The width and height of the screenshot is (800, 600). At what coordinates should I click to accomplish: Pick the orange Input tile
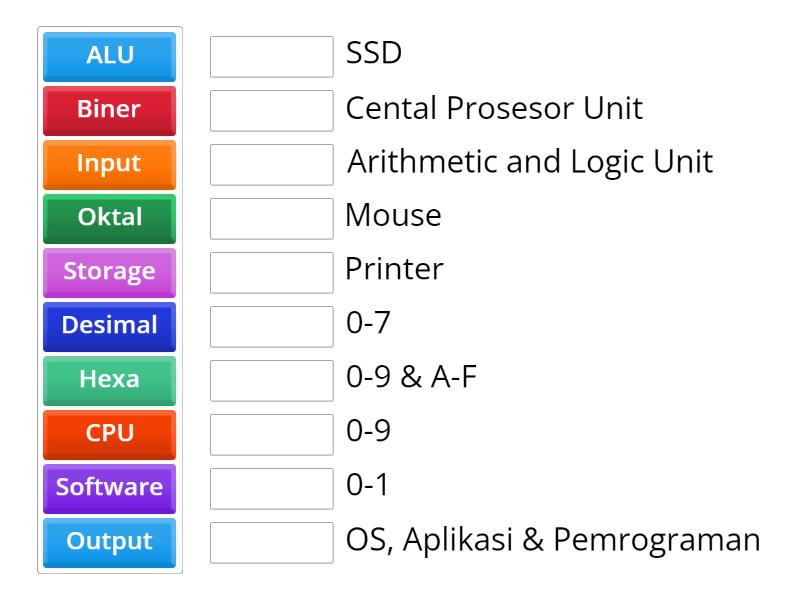pos(109,164)
